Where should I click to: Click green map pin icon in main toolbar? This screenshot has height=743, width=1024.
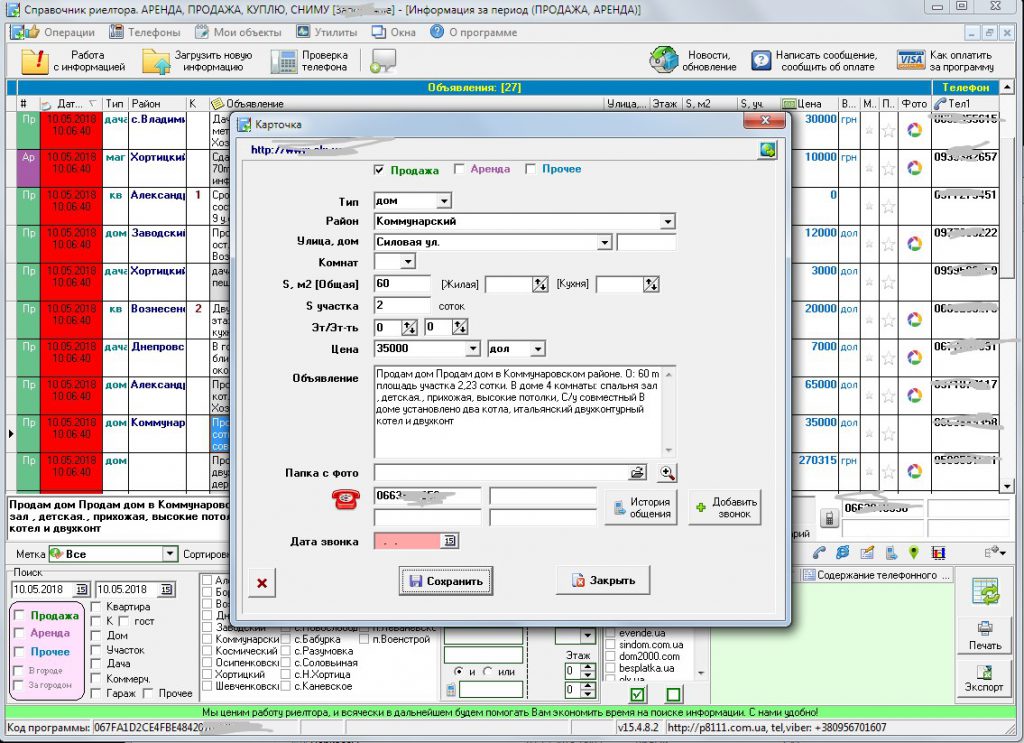coord(914,552)
